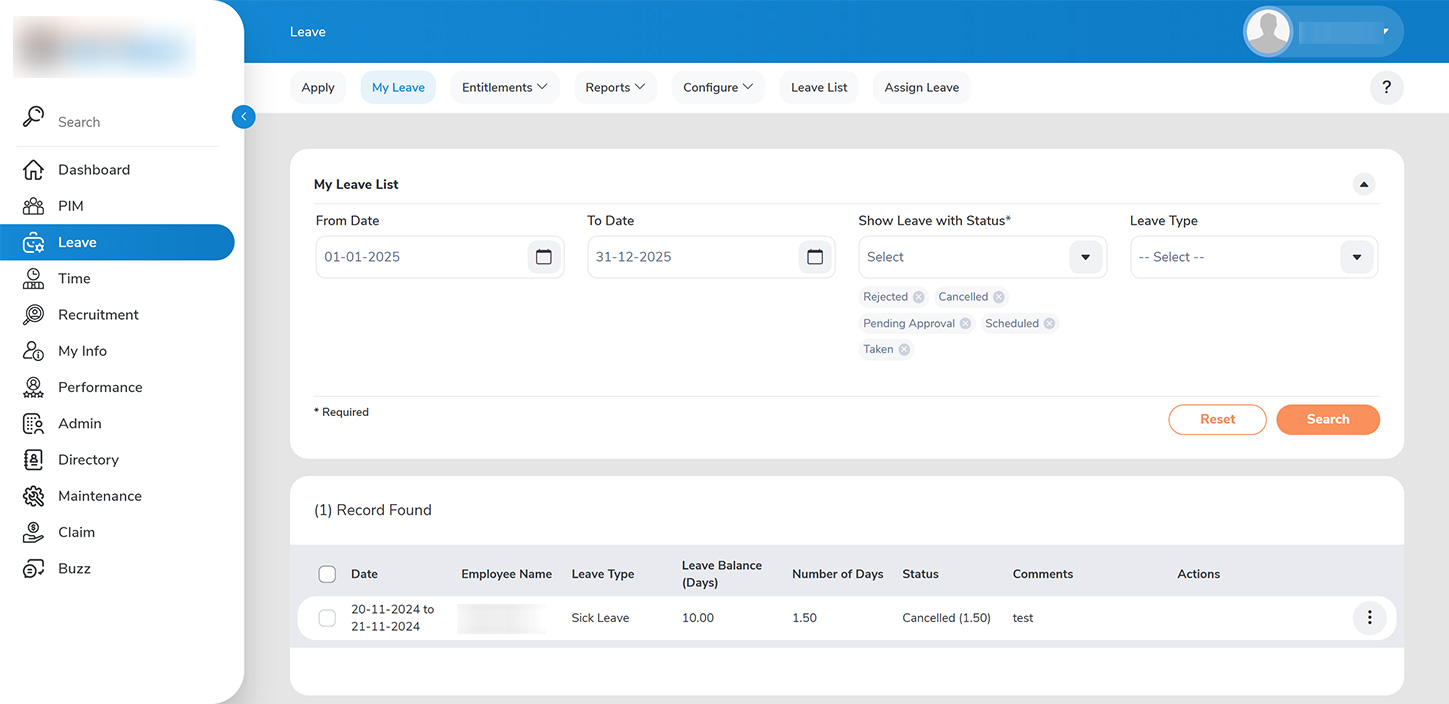The height and width of the screenshot is (704, 1449).
Task: Click the From Date calendar icon
Action: click(x=543, y=257)
